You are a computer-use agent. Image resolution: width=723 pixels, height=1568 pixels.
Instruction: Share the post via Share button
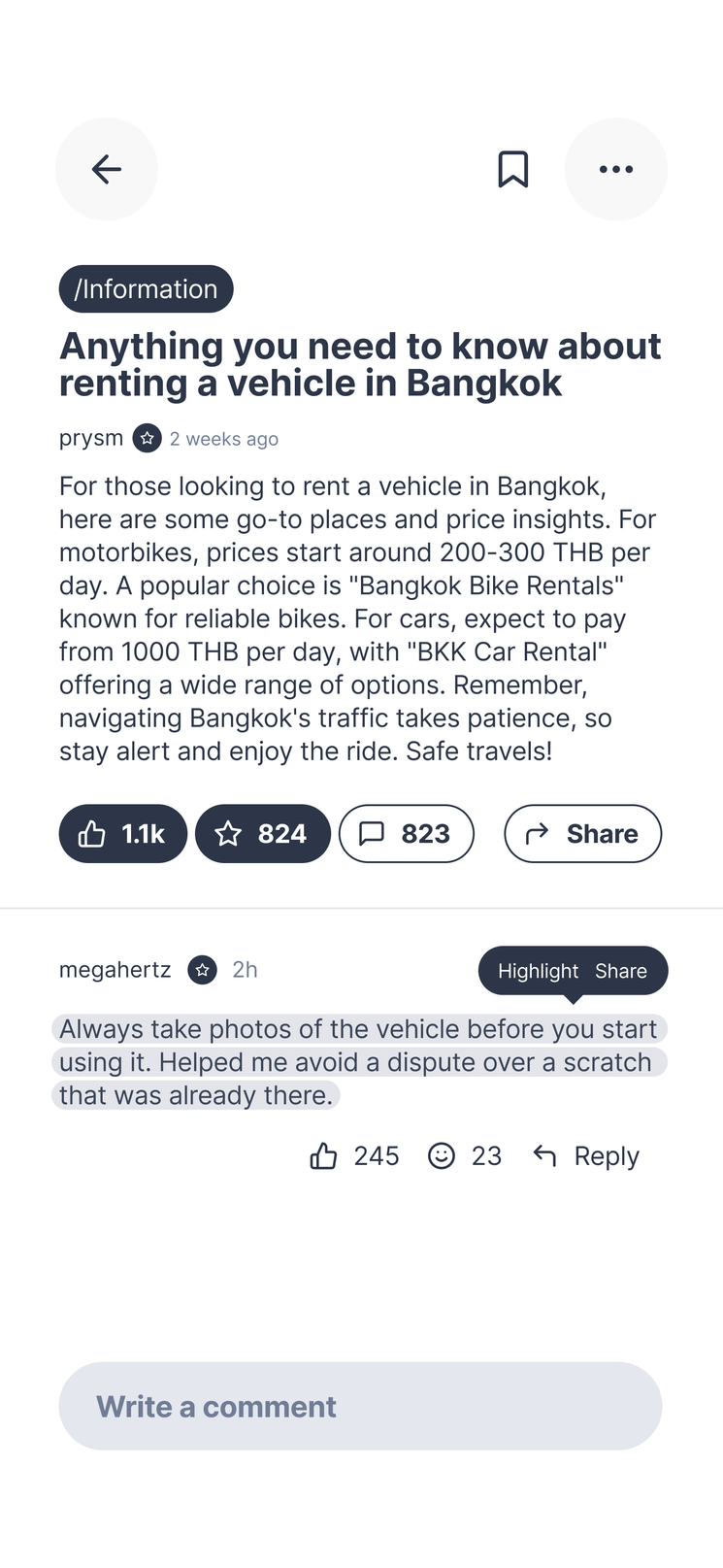coord(582,834)
